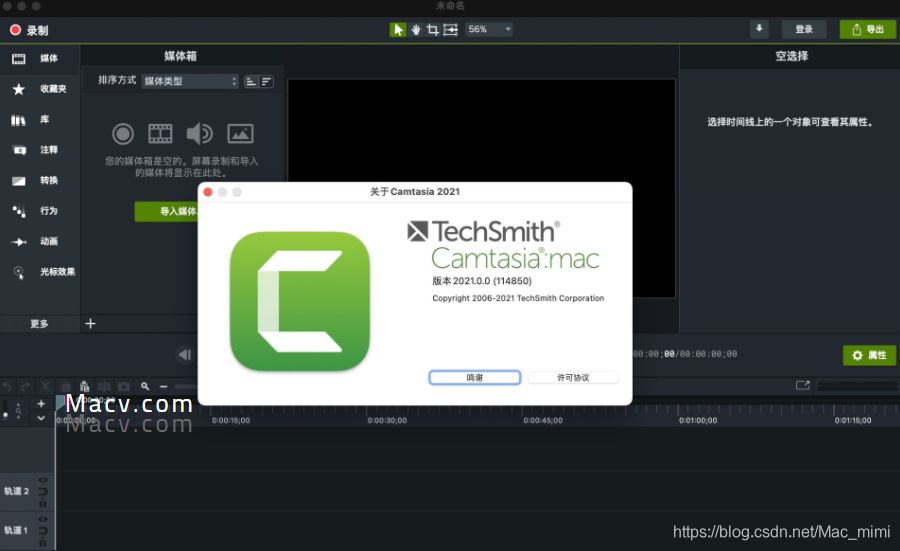
Task: Click the undo icon in timeline toolbar
Action: [x=7, y=387]
